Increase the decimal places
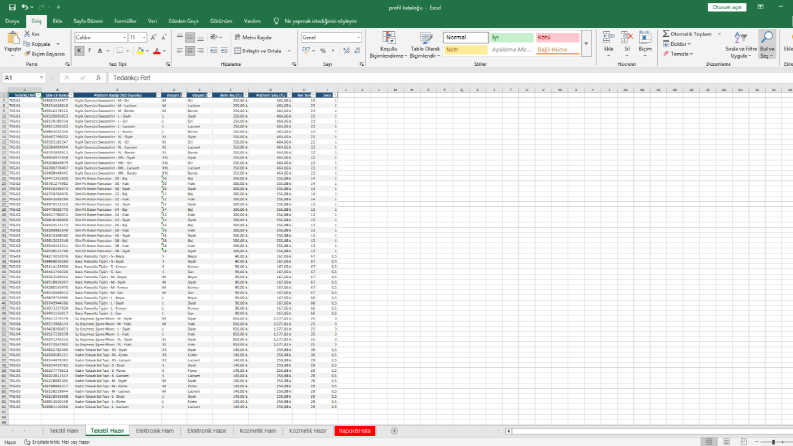 click(x=346, y=51)
